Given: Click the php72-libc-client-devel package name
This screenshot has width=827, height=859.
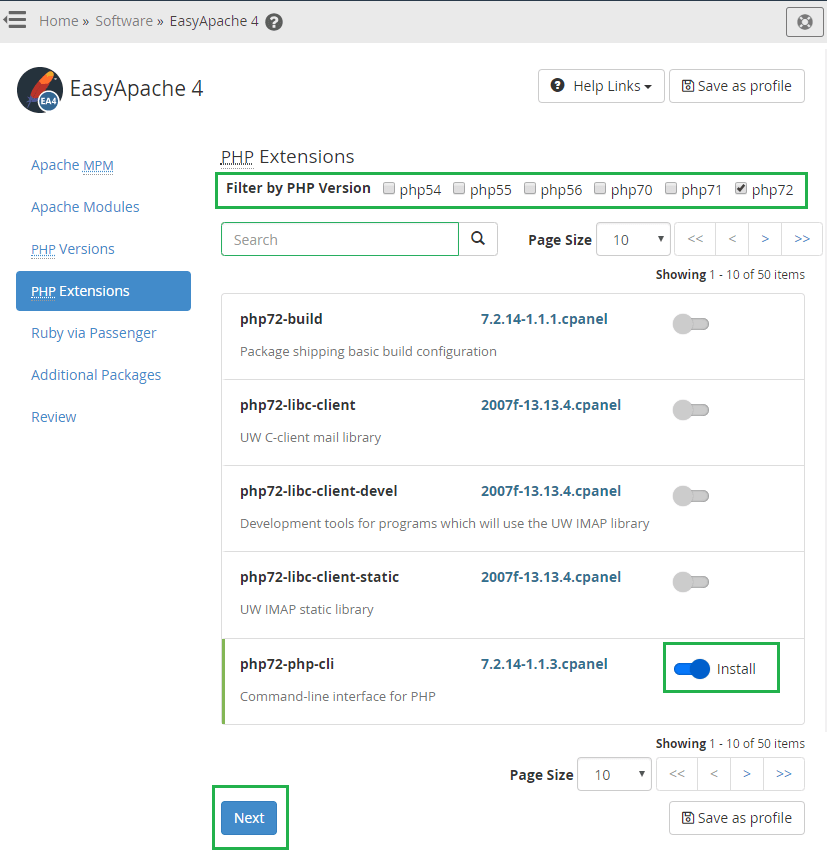Looking at the screenshot, I should (318, 491).
